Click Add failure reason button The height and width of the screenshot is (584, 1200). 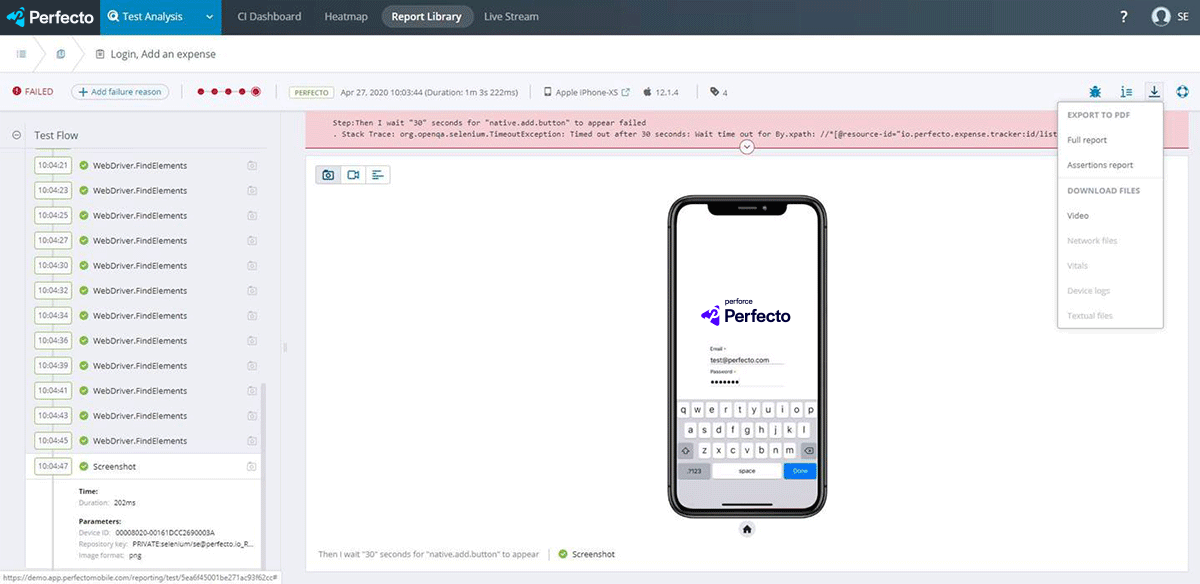[x=120, y=92]
